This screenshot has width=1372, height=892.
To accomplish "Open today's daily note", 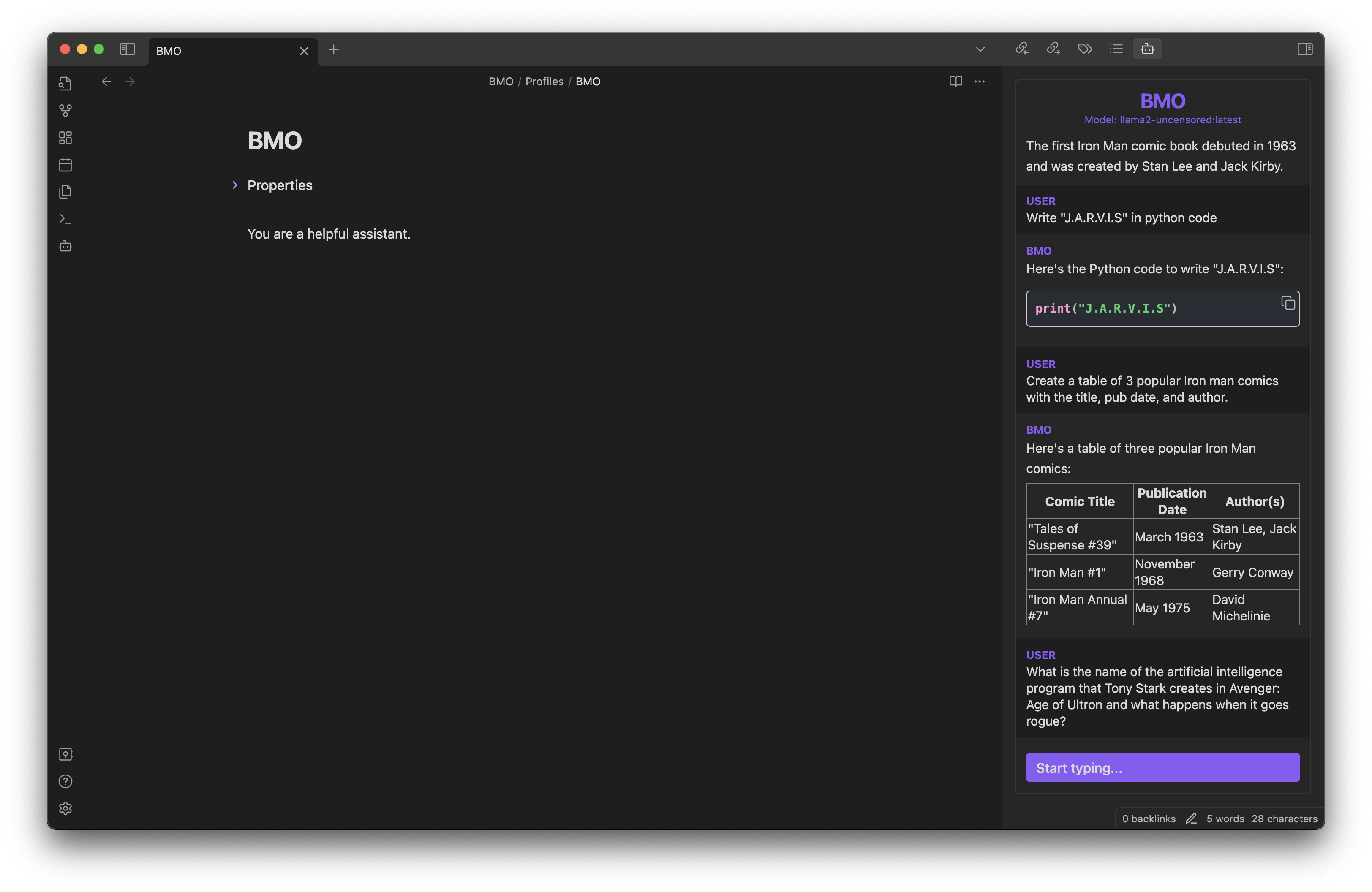I will 66,165.
